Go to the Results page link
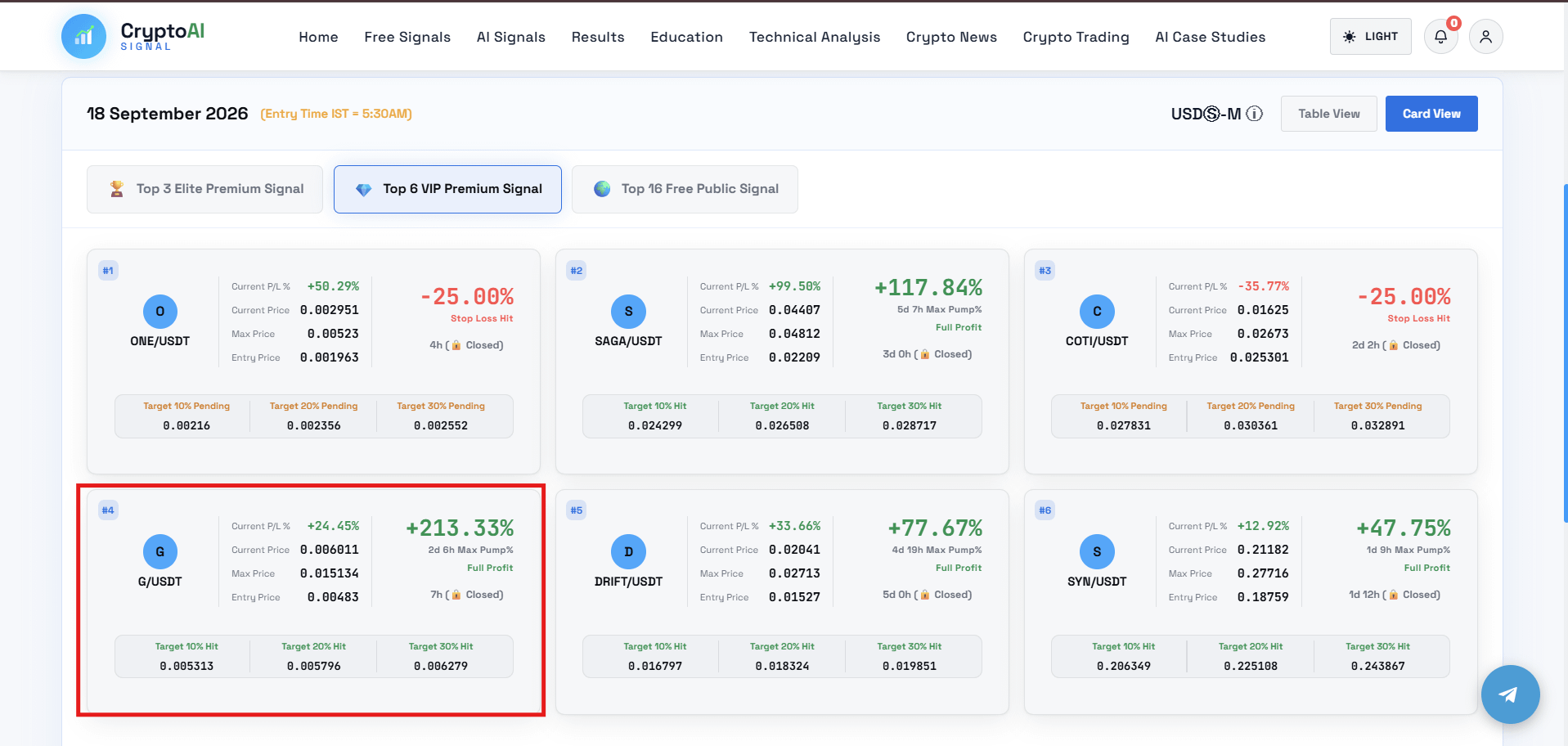The height and width of the screenshot is (746, 1568). pos(598,37)
